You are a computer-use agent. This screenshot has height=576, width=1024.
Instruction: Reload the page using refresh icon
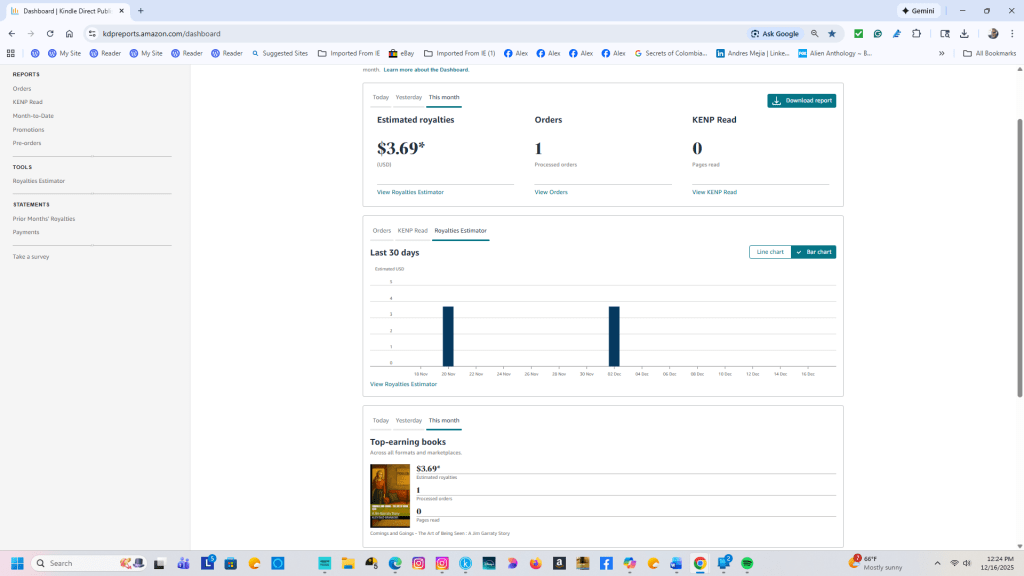click(x=50, y=33)
